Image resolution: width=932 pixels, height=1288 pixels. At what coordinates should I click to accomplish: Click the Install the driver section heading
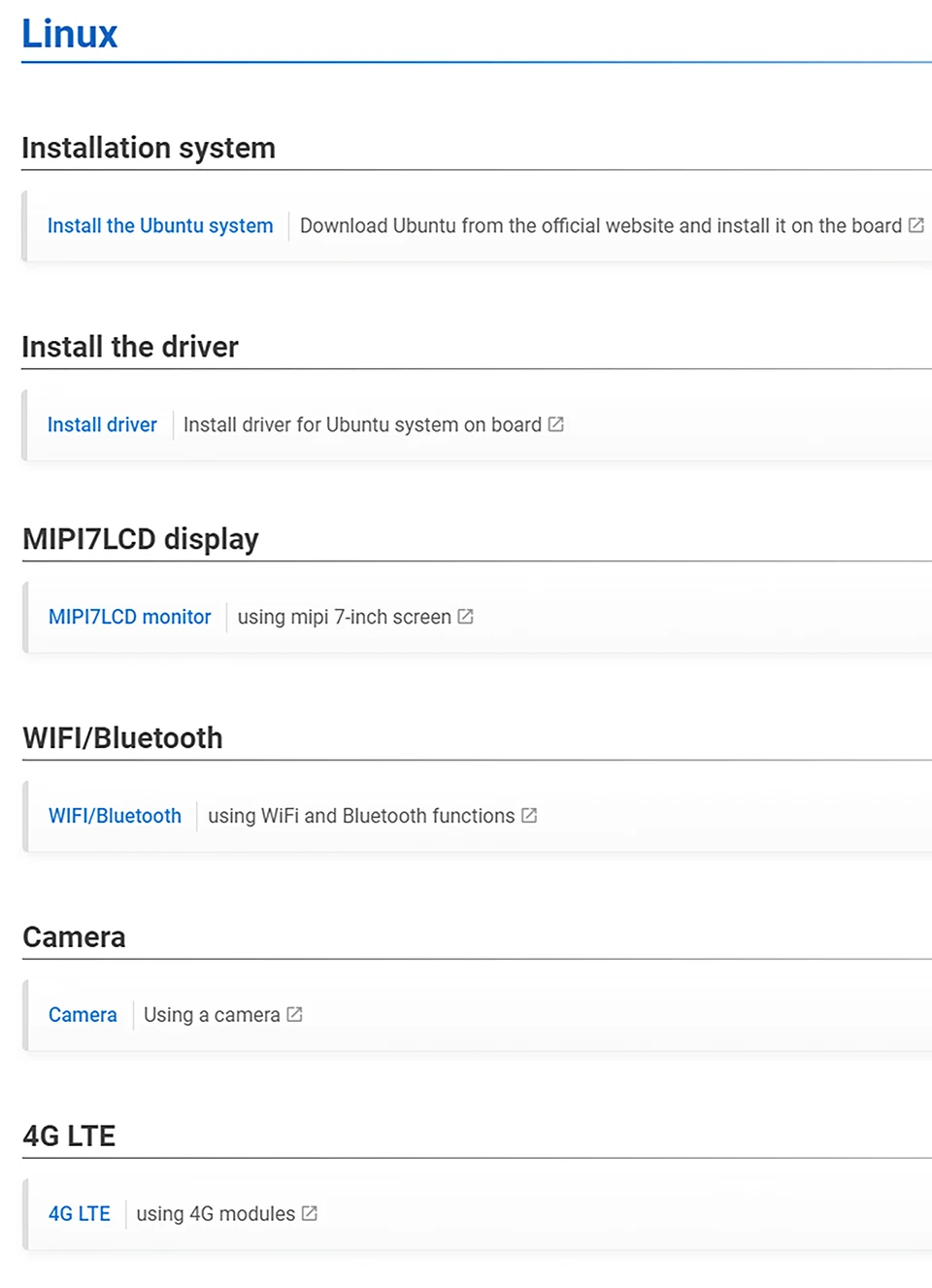[x=130, y=347]
